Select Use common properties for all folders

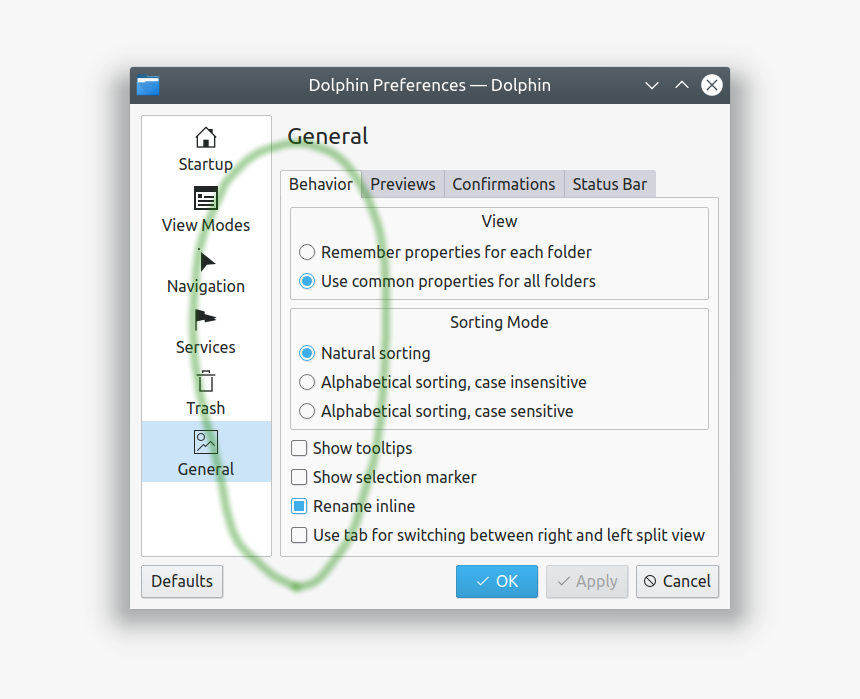tap(447, 281)
